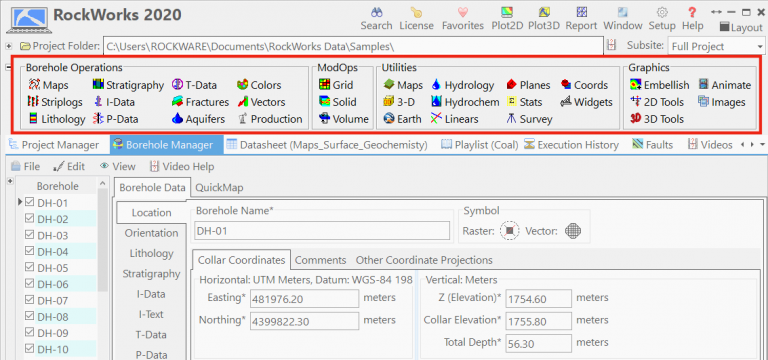Toggle checkbox for borehole DH-03
The height and width of the screenshot is (360, 768).
click(29, 235)
